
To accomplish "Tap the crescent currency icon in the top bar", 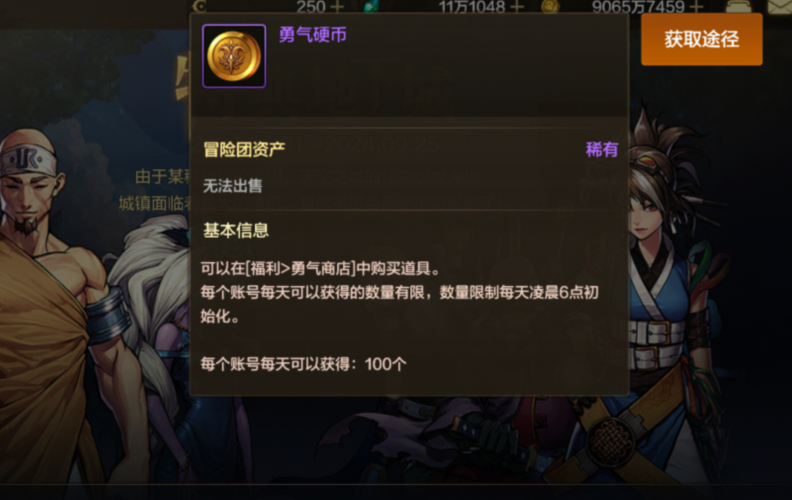I will point(200,6).
